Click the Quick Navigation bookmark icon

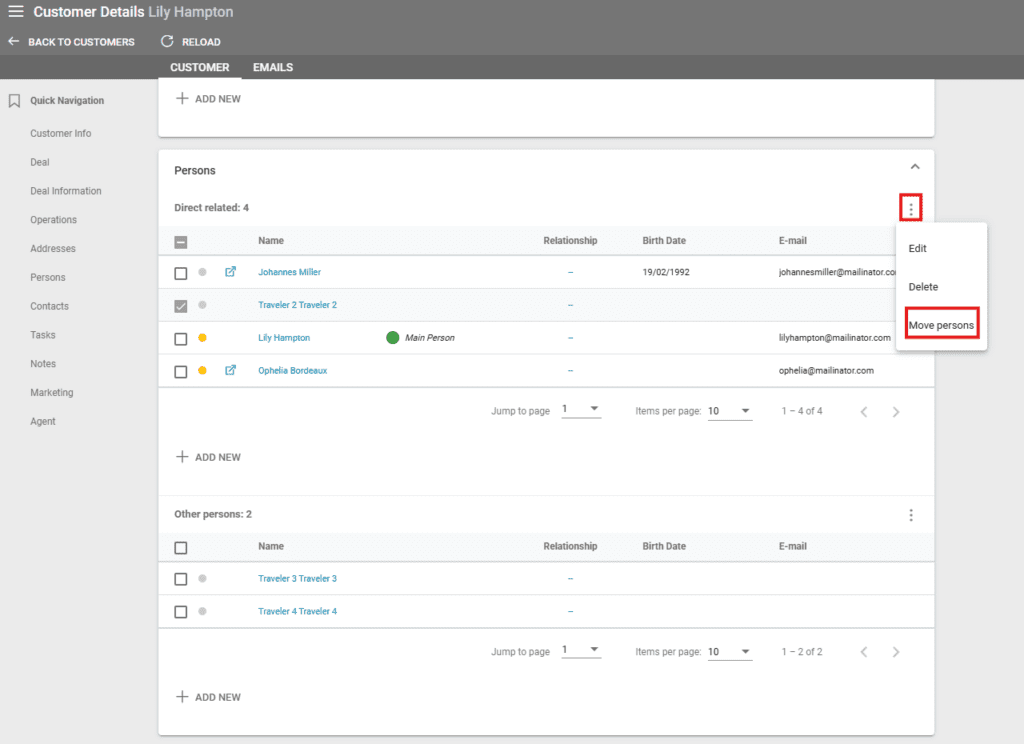(x=14, y=101)
